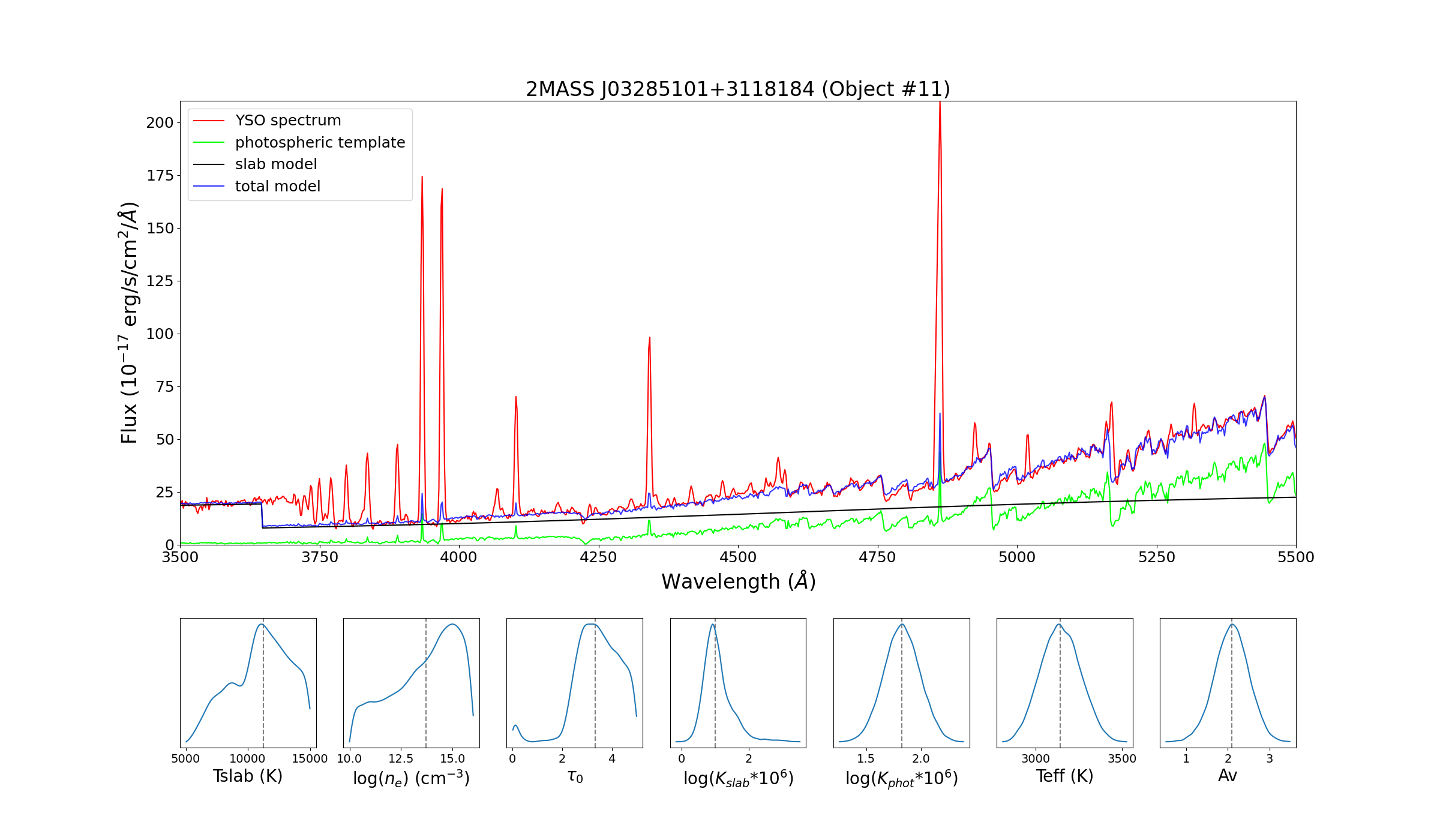Click the Tslab (K) posterior panel

[248, 683]
